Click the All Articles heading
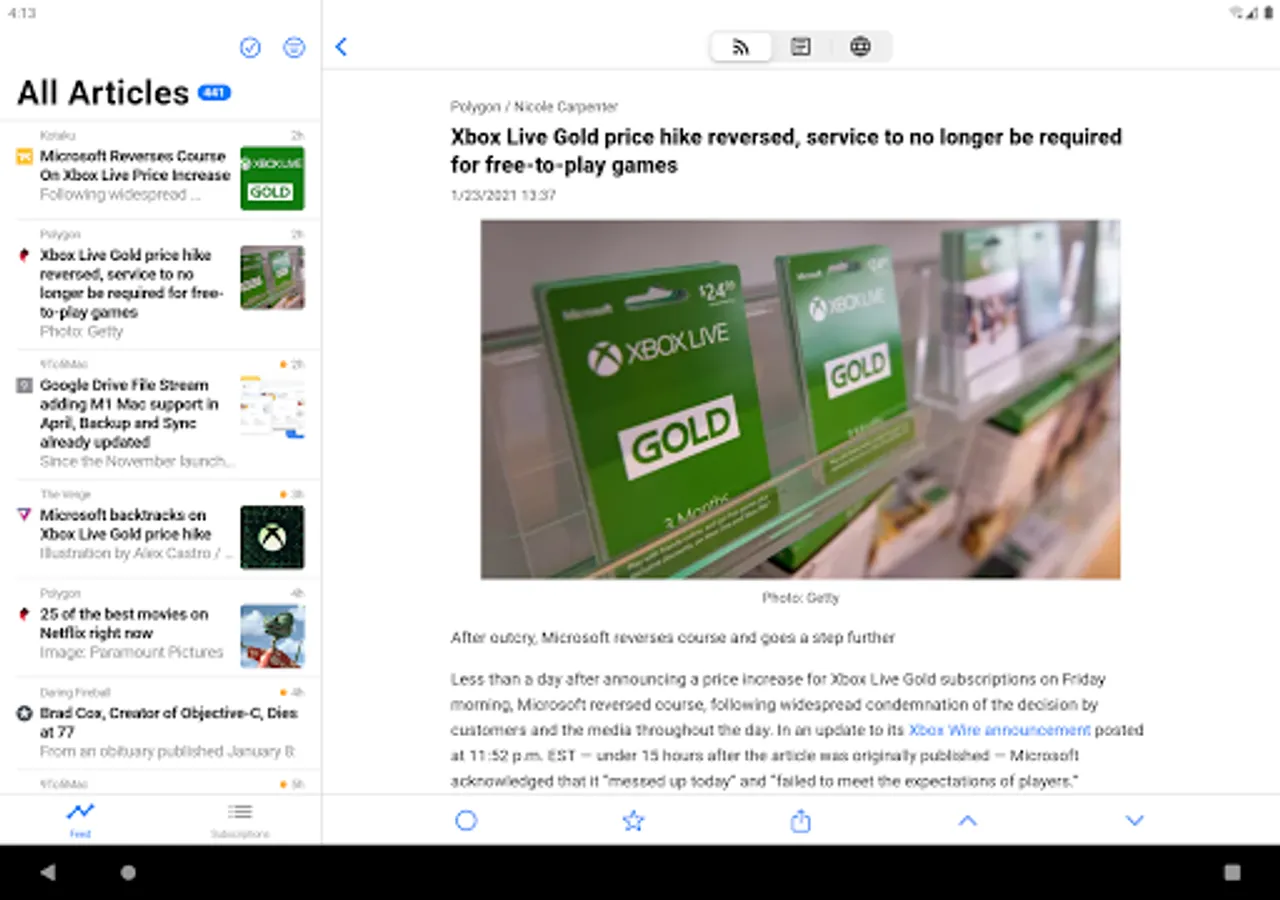Viewport: 1280px width, 900px height. (103, 92)
